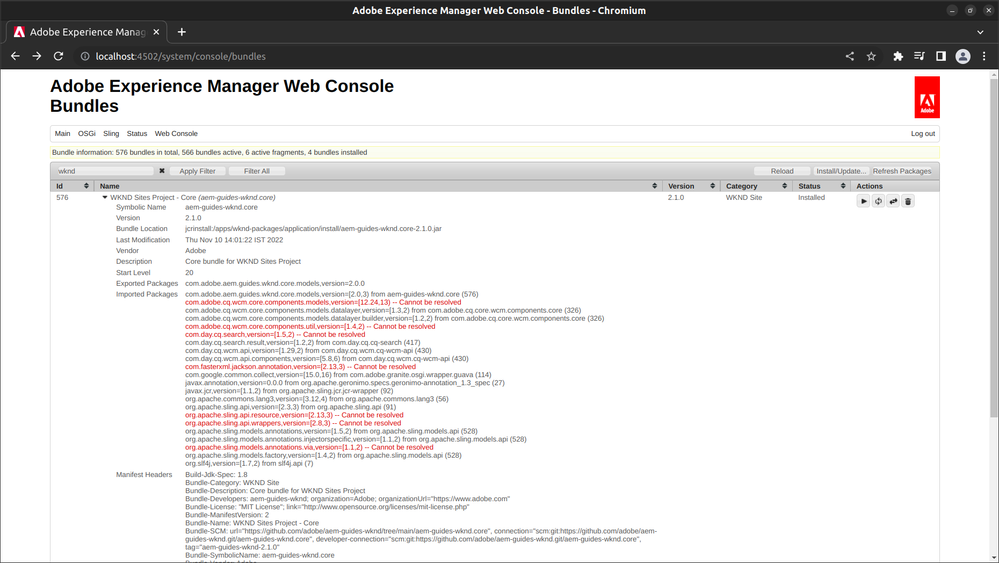Reload the page using browser refresh icon
Viewport: 999px width, 563px height.
point(59,56)
